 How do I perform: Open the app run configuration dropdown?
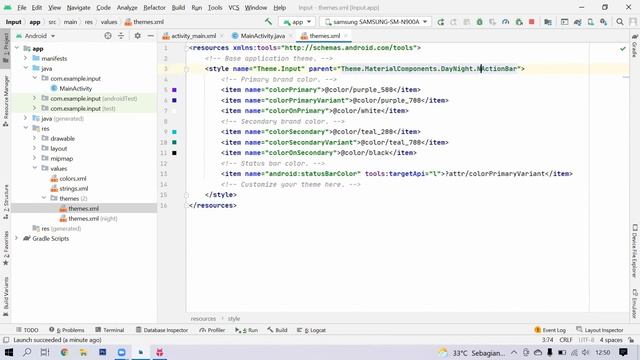click(297, 22)
